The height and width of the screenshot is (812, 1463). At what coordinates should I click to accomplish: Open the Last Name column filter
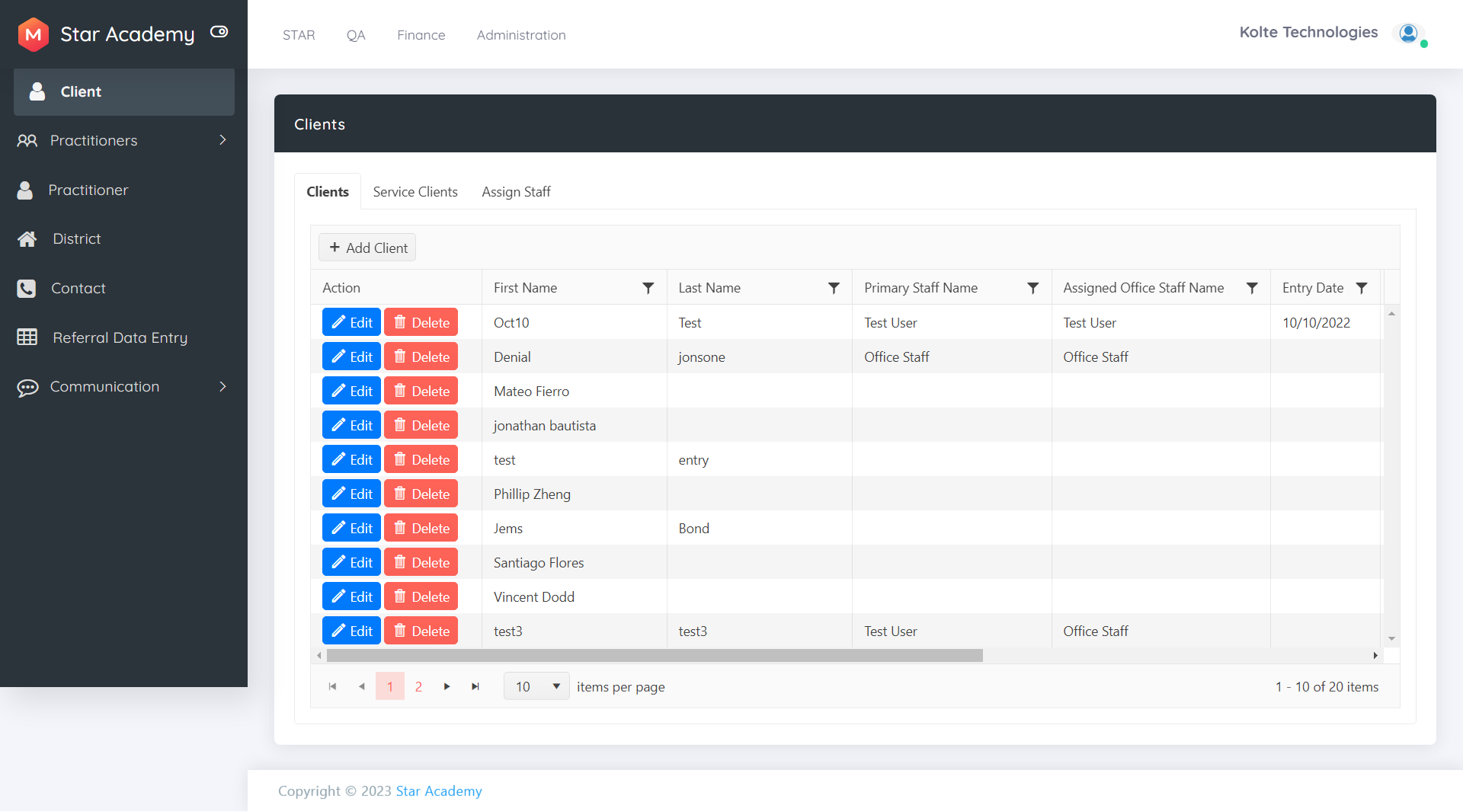tap(834, 288)
